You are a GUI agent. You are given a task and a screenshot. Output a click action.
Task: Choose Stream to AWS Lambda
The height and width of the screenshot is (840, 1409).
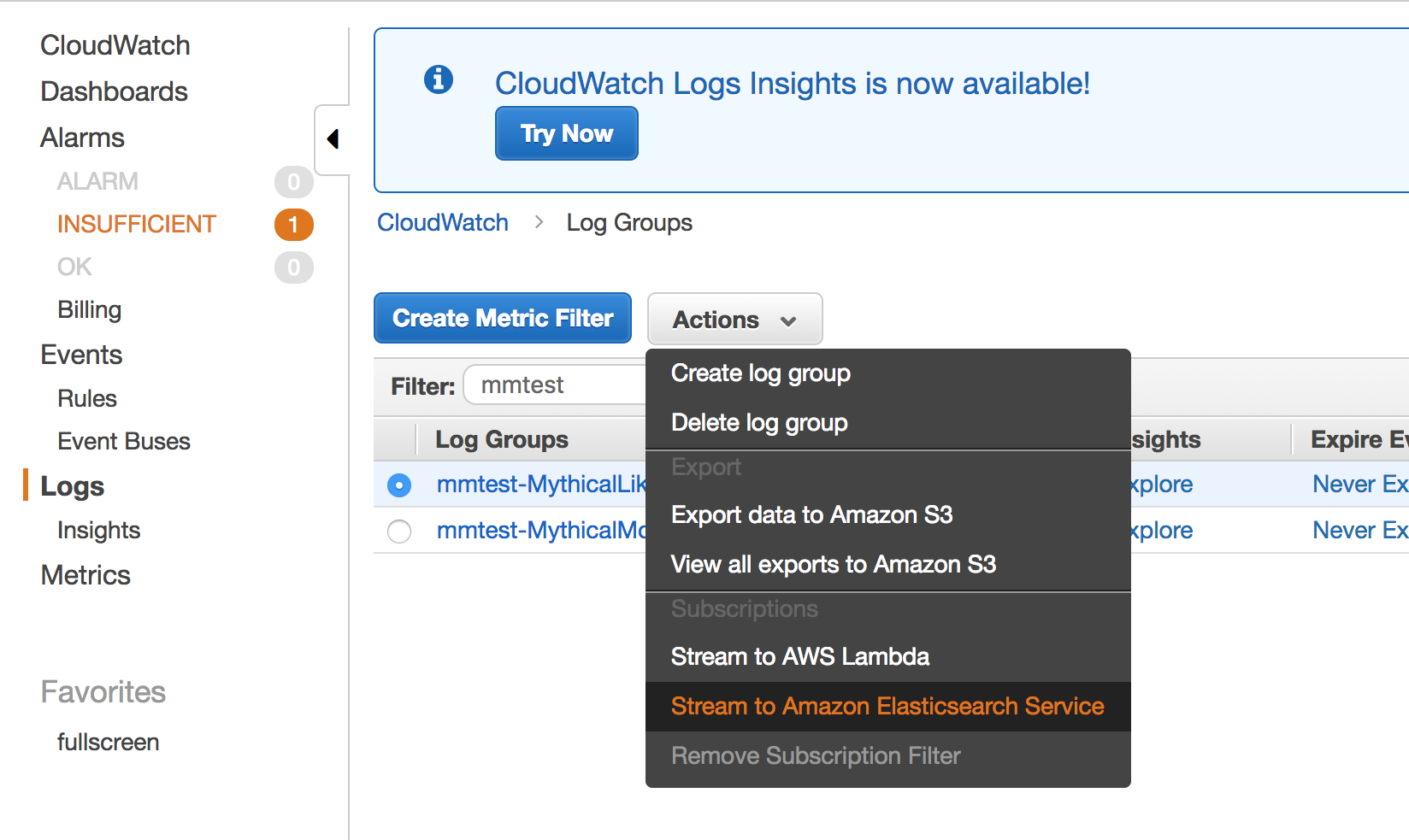[888, 657]
